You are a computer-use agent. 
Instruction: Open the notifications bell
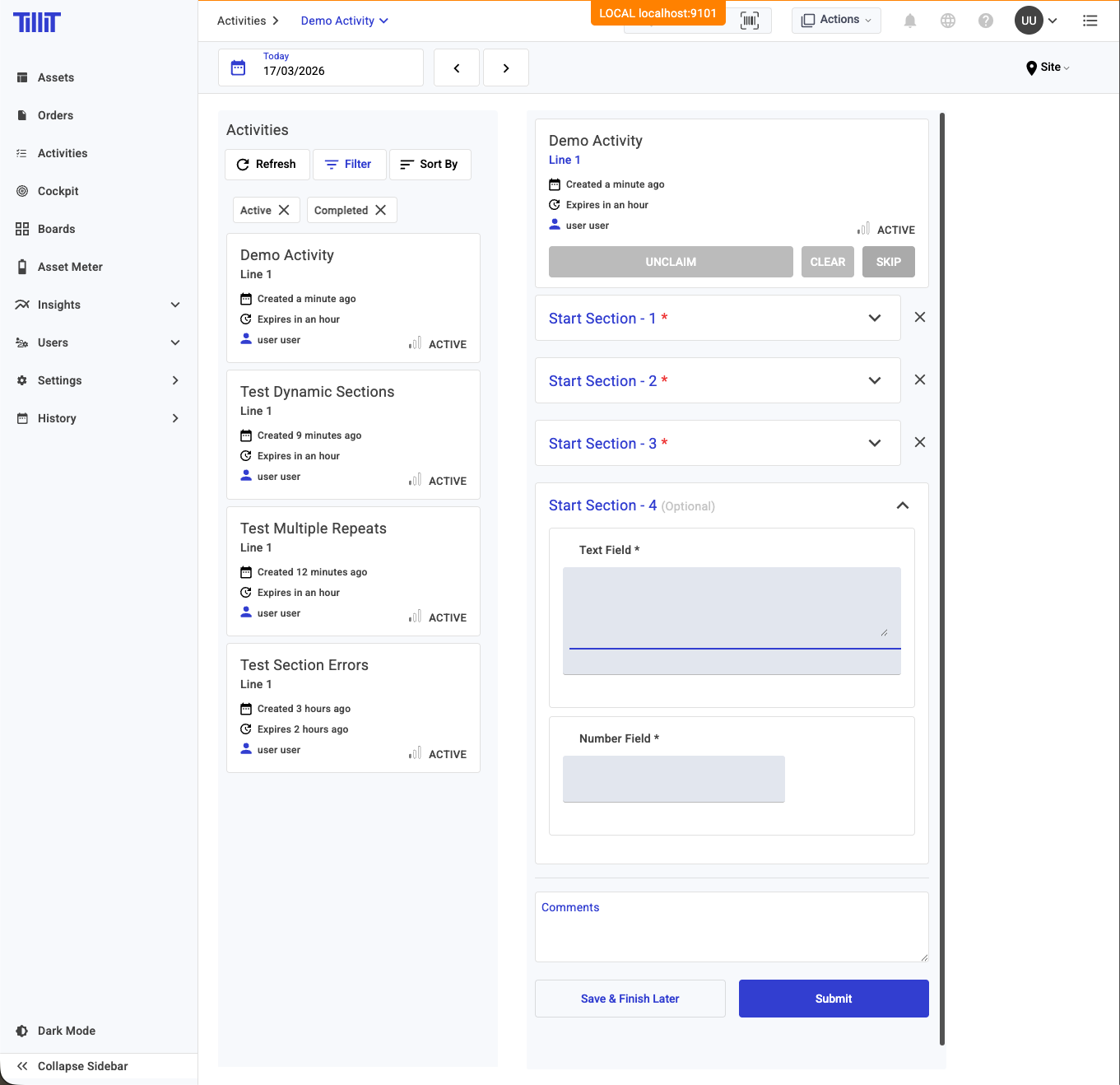(909, 21)
